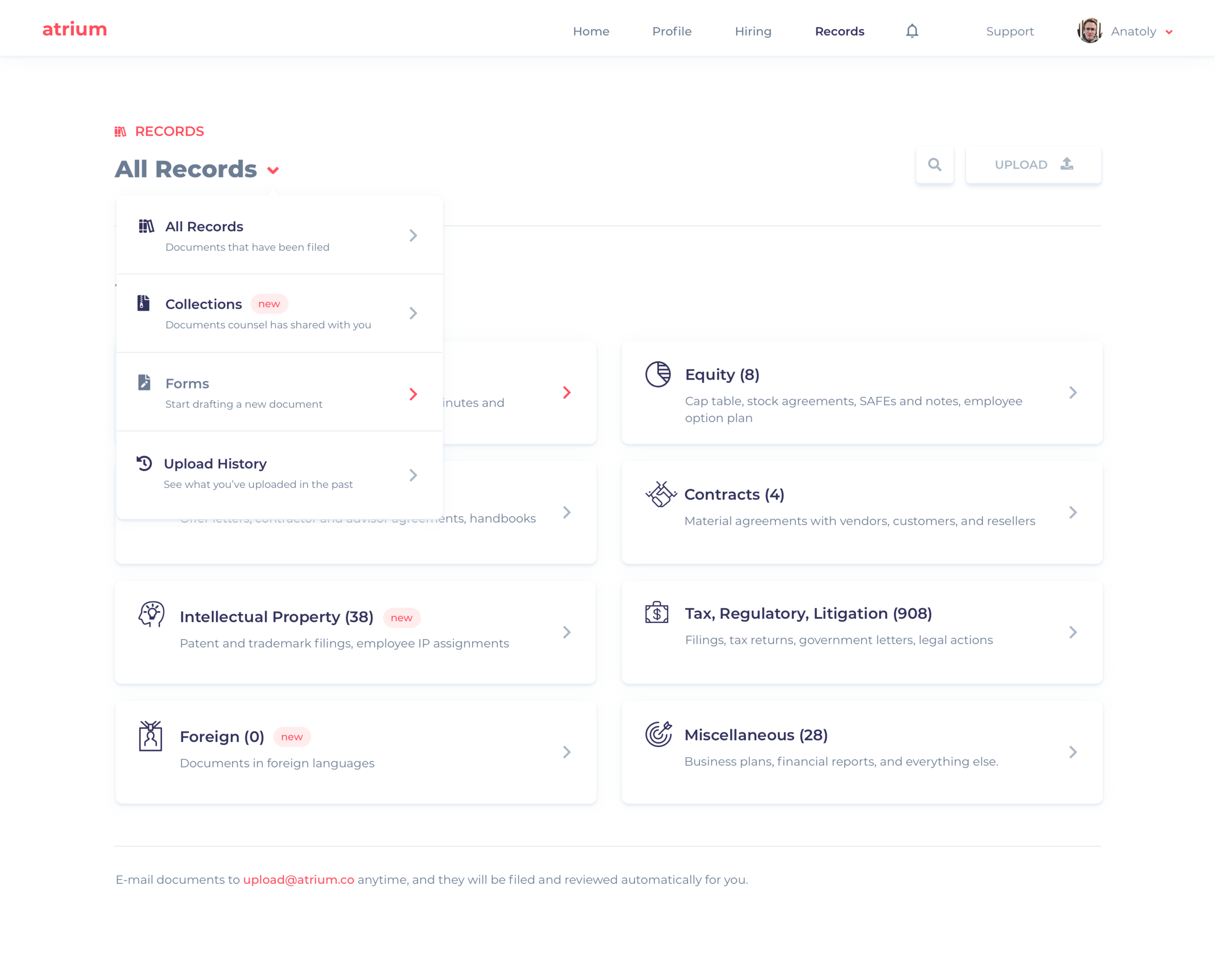Expand the Equity (8) card chevron
This screenshot has width=1215, height=980.
1073,392
